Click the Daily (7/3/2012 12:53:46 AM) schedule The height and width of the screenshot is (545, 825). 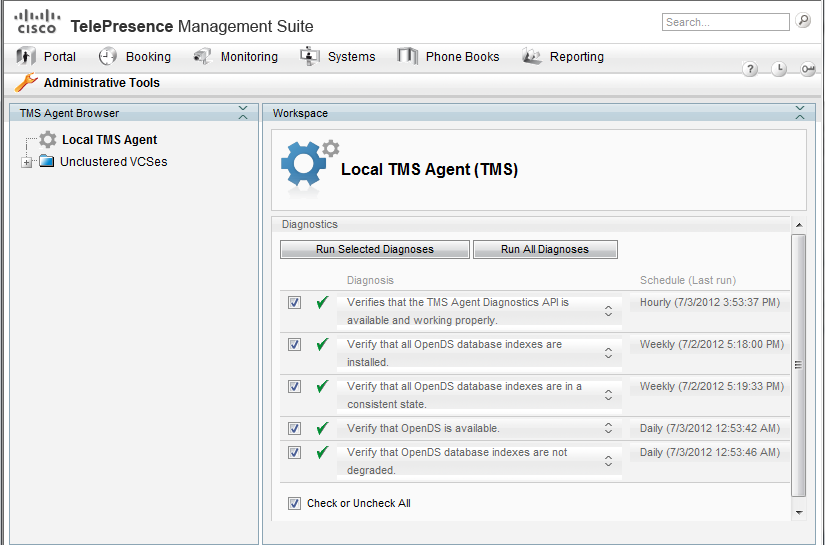(x=710, y=452)
